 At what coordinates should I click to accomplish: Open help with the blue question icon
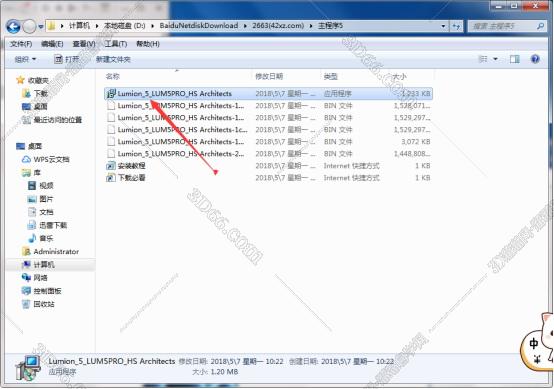pos(535,59)
